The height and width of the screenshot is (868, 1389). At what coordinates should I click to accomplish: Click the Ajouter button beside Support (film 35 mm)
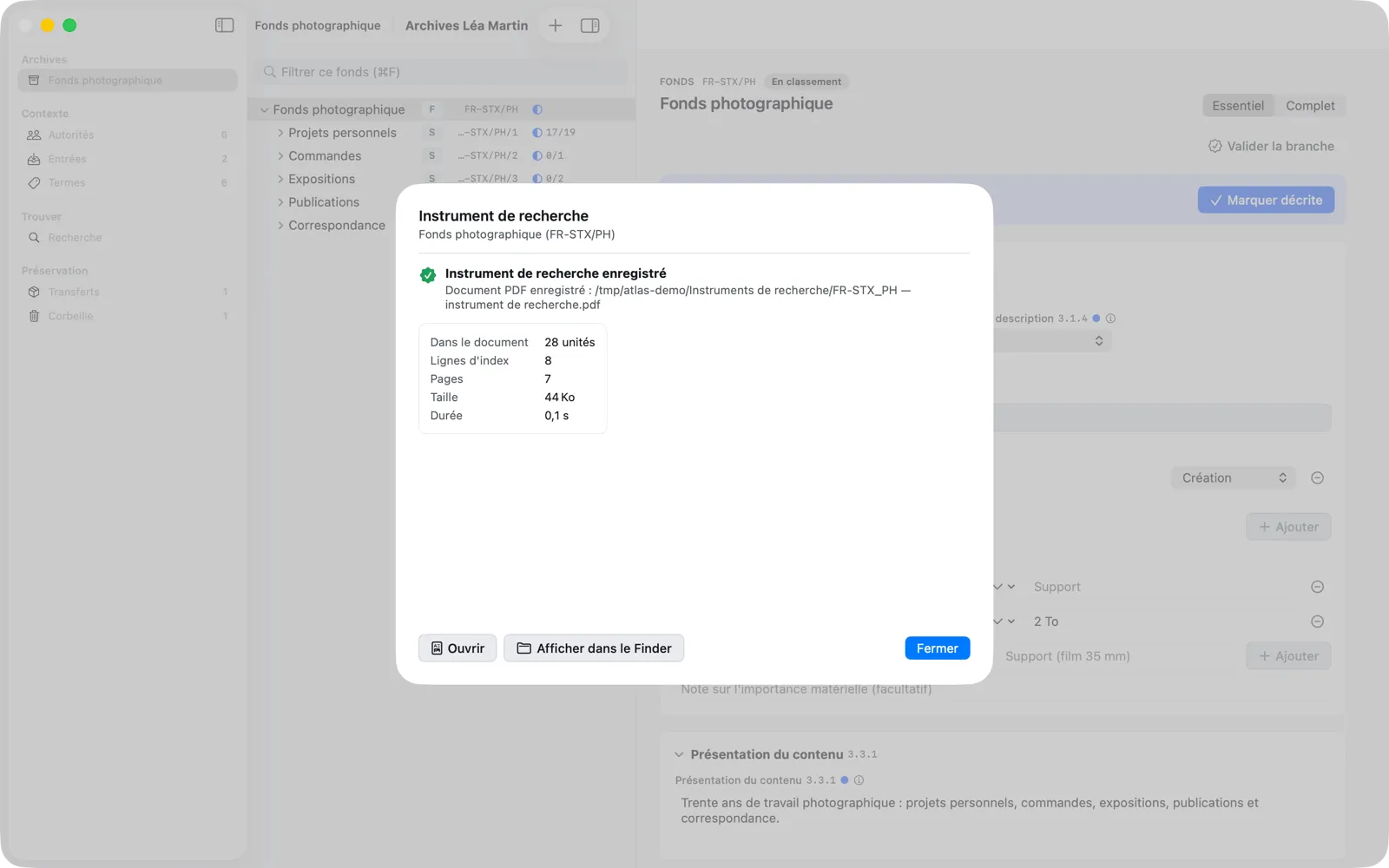[x=1288, y=656]
